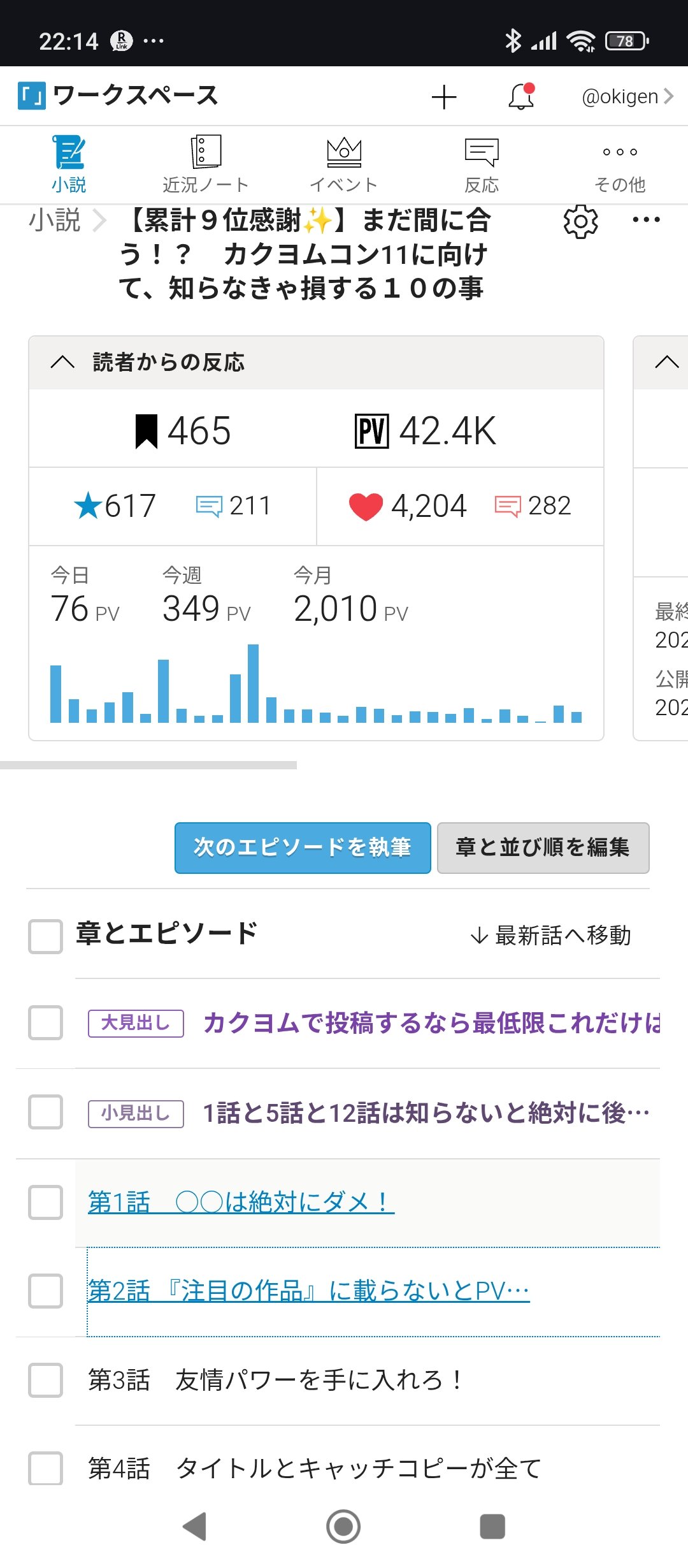Tap the plus icon to create new
The image size is (688, 1568).
[444, 98]
